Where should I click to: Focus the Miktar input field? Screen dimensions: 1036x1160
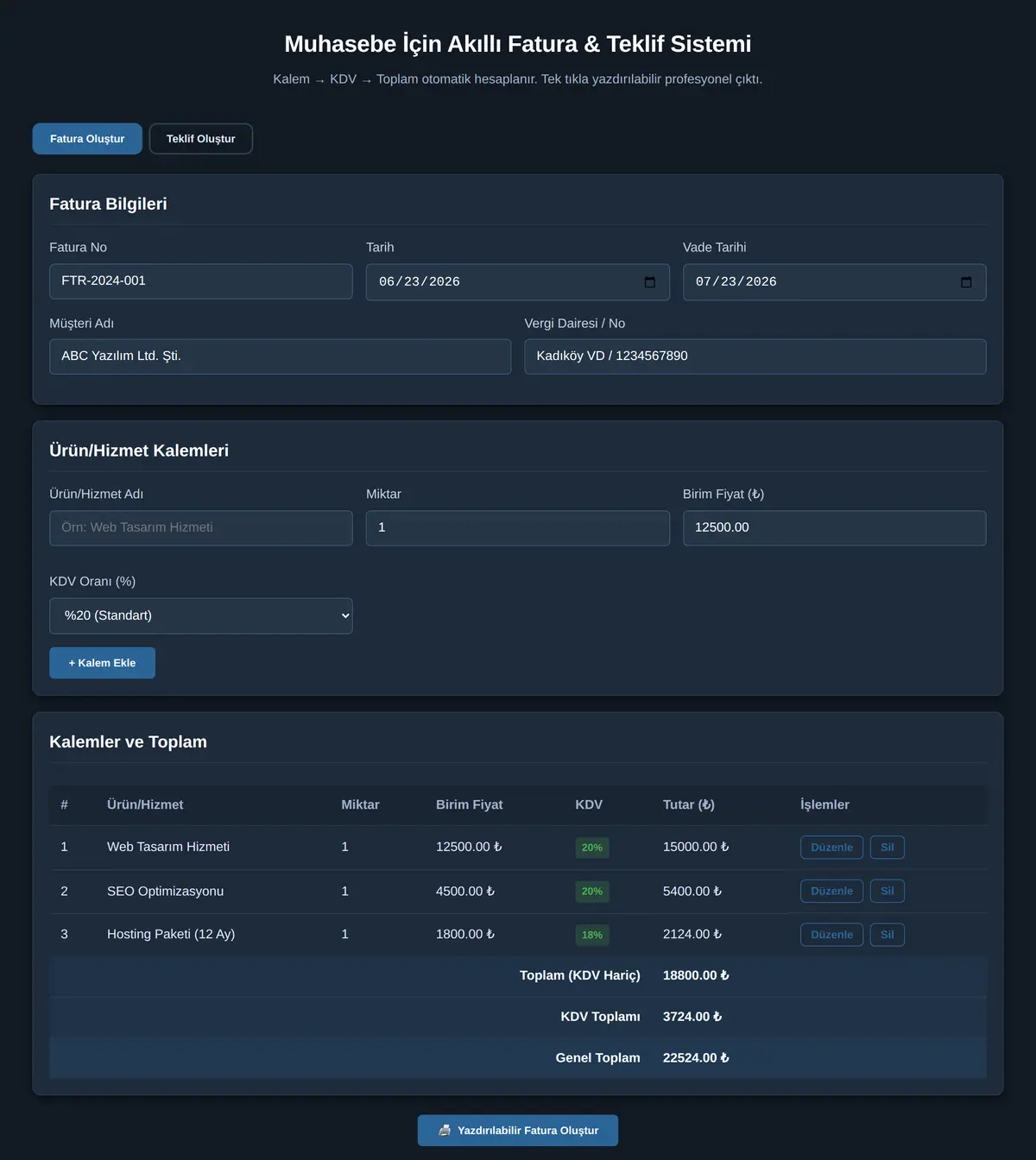click(518, 528)
